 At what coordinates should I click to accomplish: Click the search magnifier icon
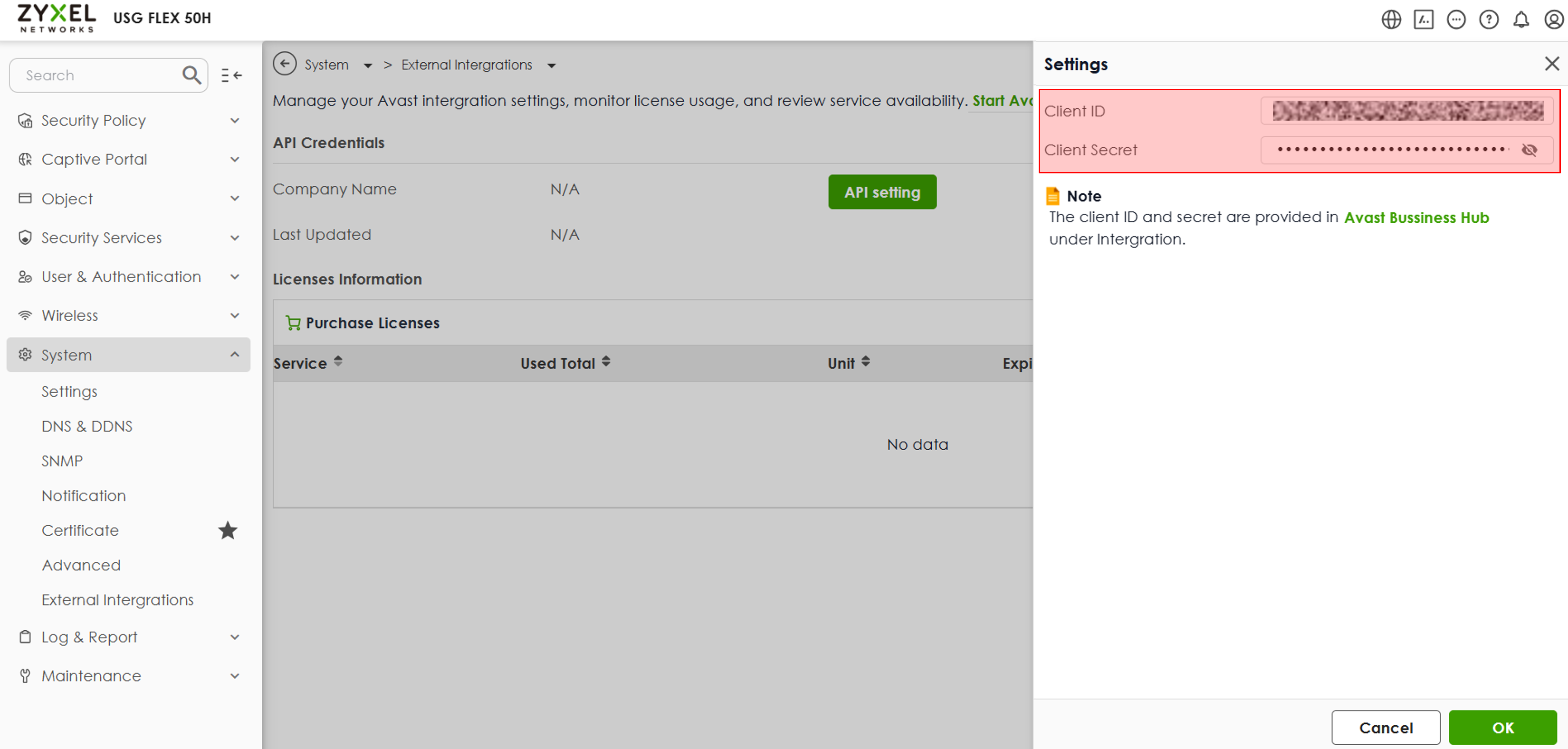point(191,75)
